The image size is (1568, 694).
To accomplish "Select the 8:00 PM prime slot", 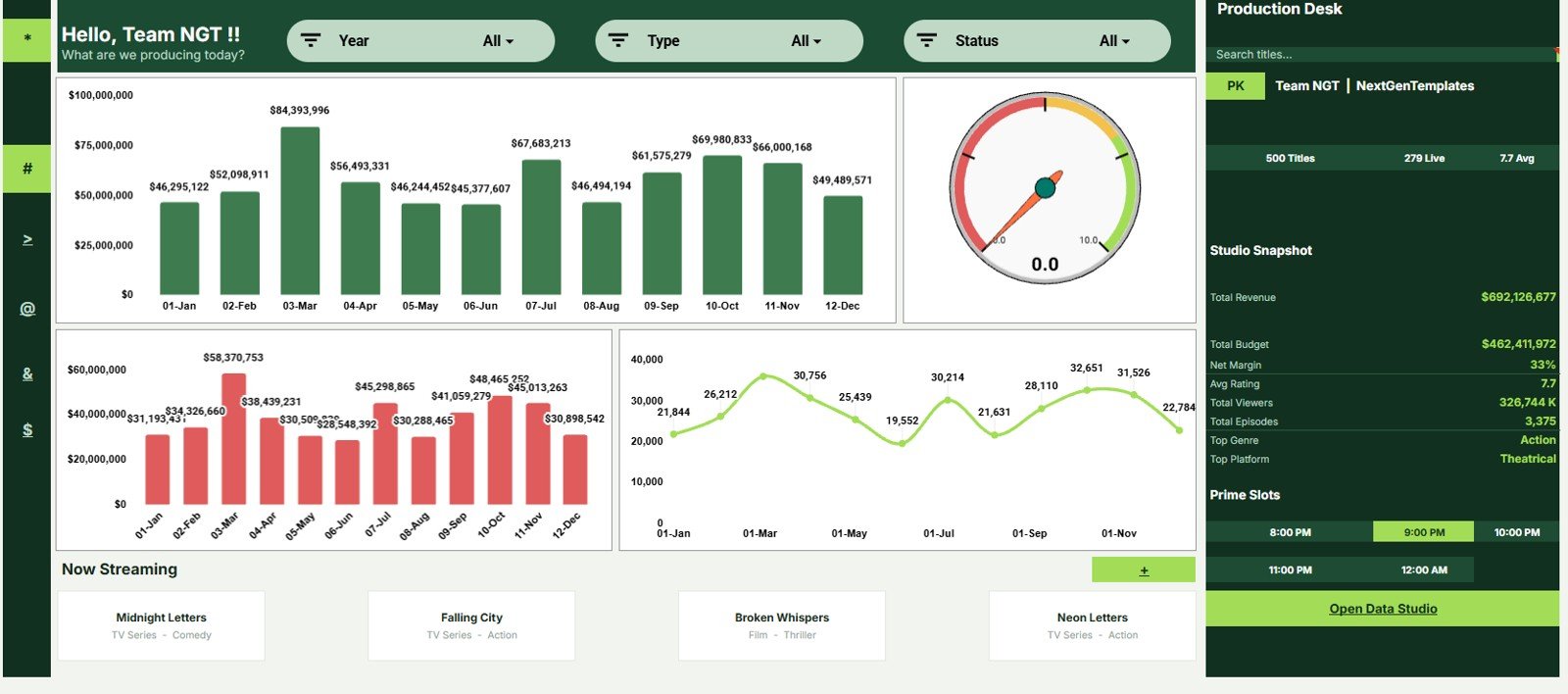I will click(1290, 532).
